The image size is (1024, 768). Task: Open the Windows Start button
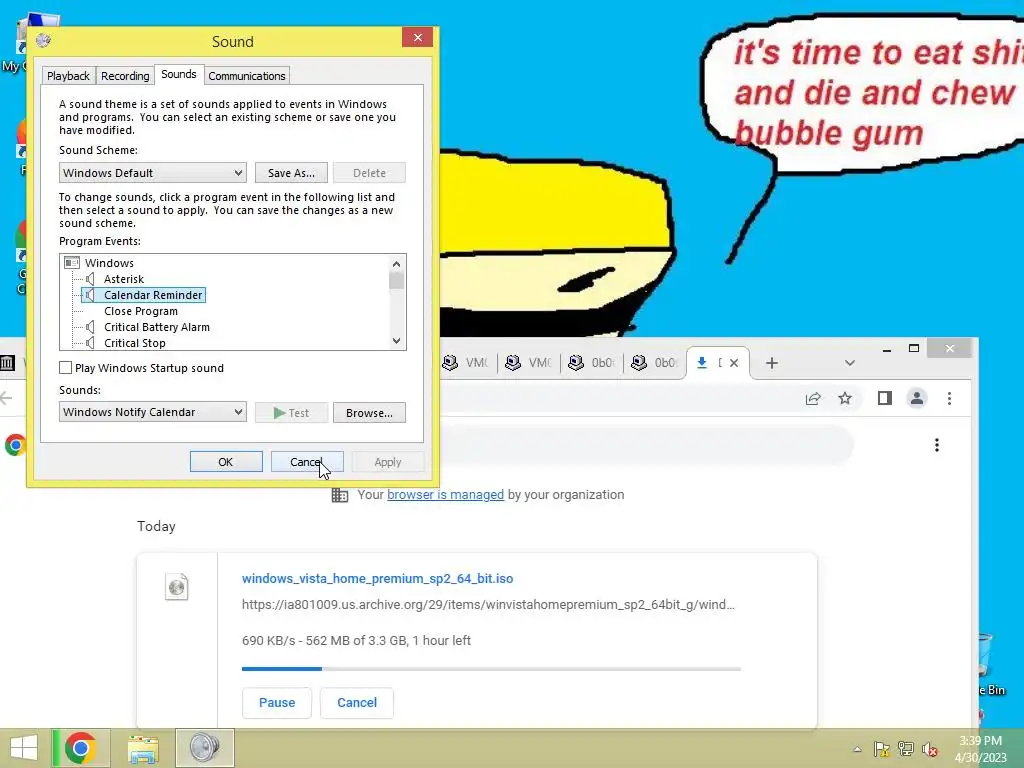point(24,748)
